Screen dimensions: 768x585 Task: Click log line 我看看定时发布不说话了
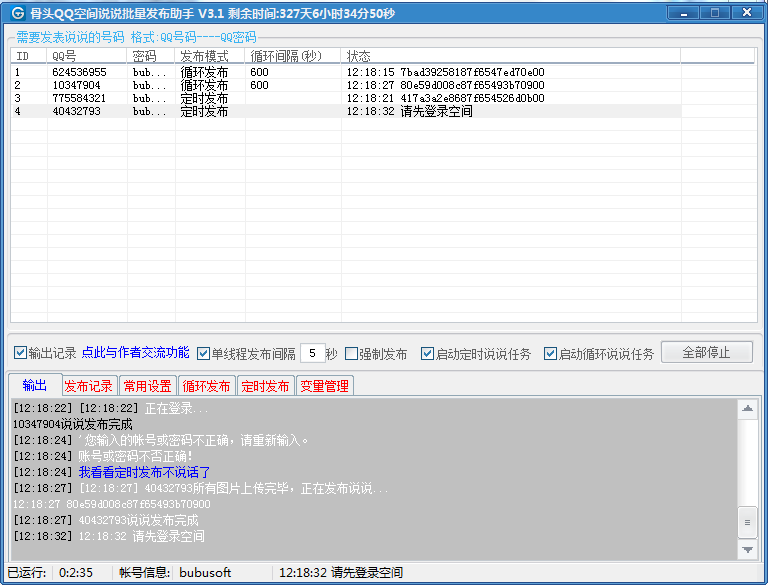click(x=144, y=472)
